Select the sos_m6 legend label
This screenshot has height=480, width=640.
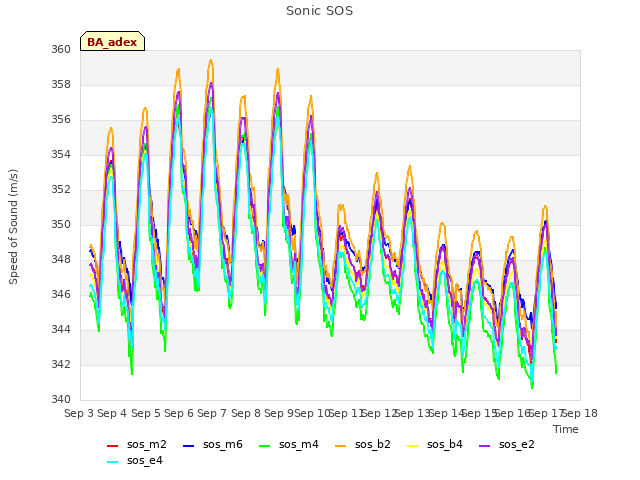point(223,444)
